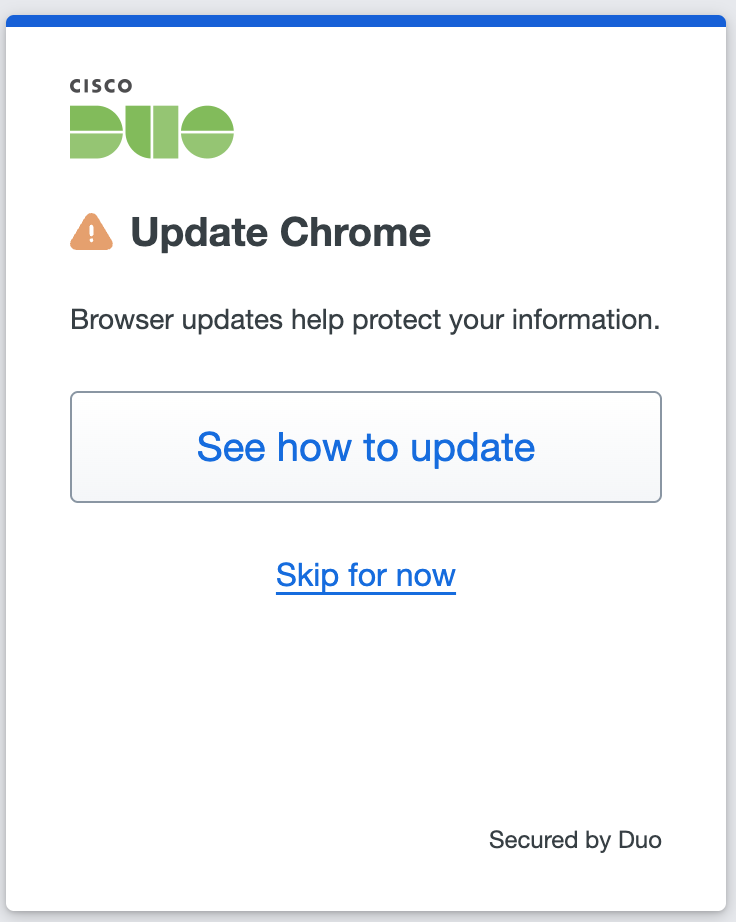Click the word Browser in the description
The image size is (736, 922).
[x=113, y=321]
